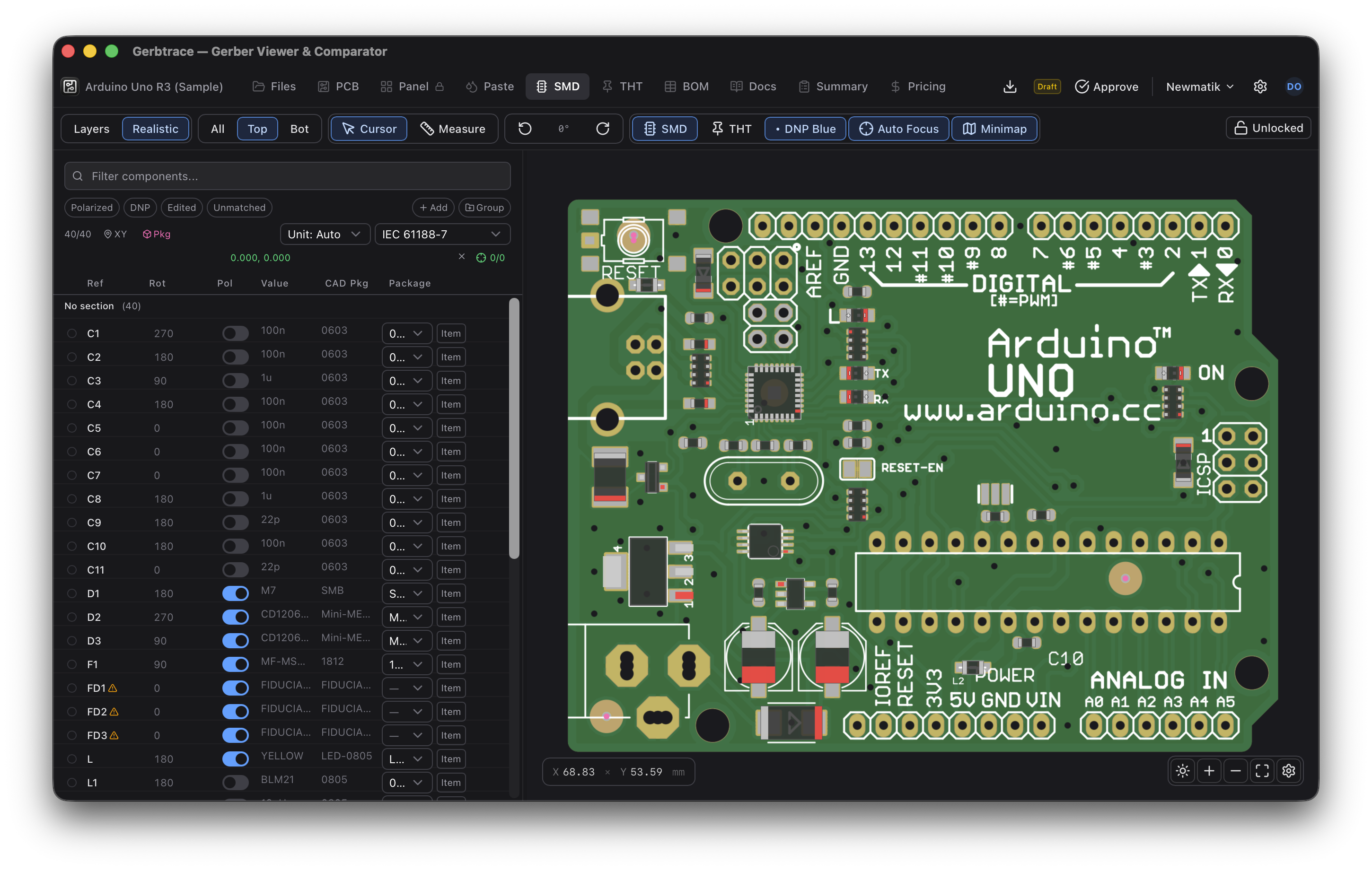Enable the DNP Blue color option
Screen dimensions: 1372x871
805,129
